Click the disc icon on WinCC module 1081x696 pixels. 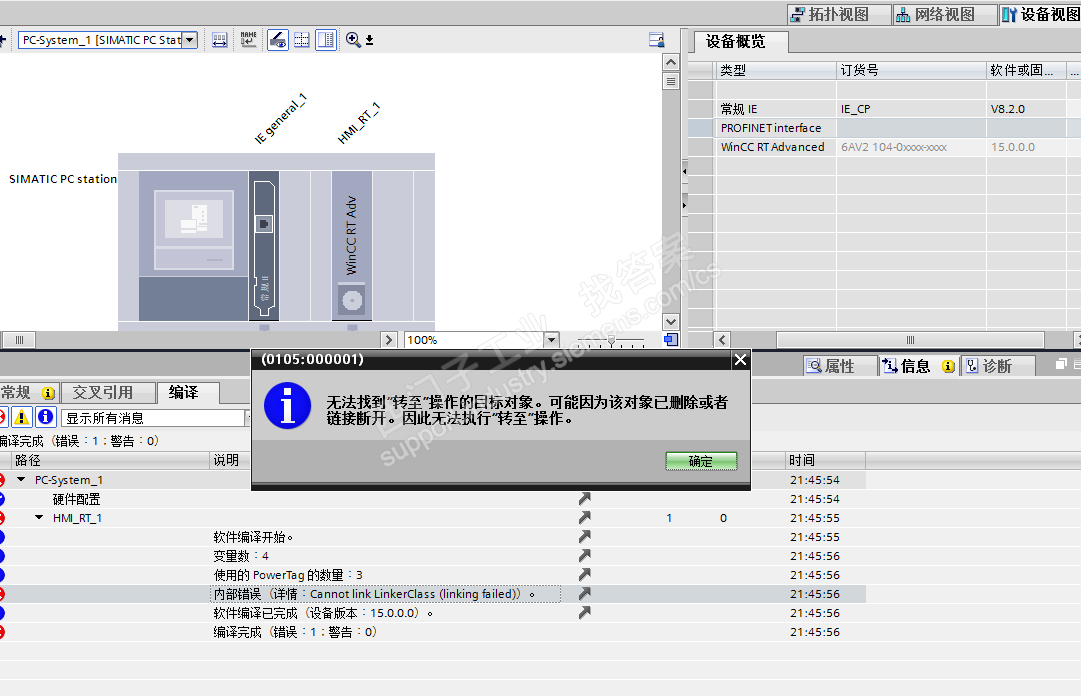click(x=352, y=300)
